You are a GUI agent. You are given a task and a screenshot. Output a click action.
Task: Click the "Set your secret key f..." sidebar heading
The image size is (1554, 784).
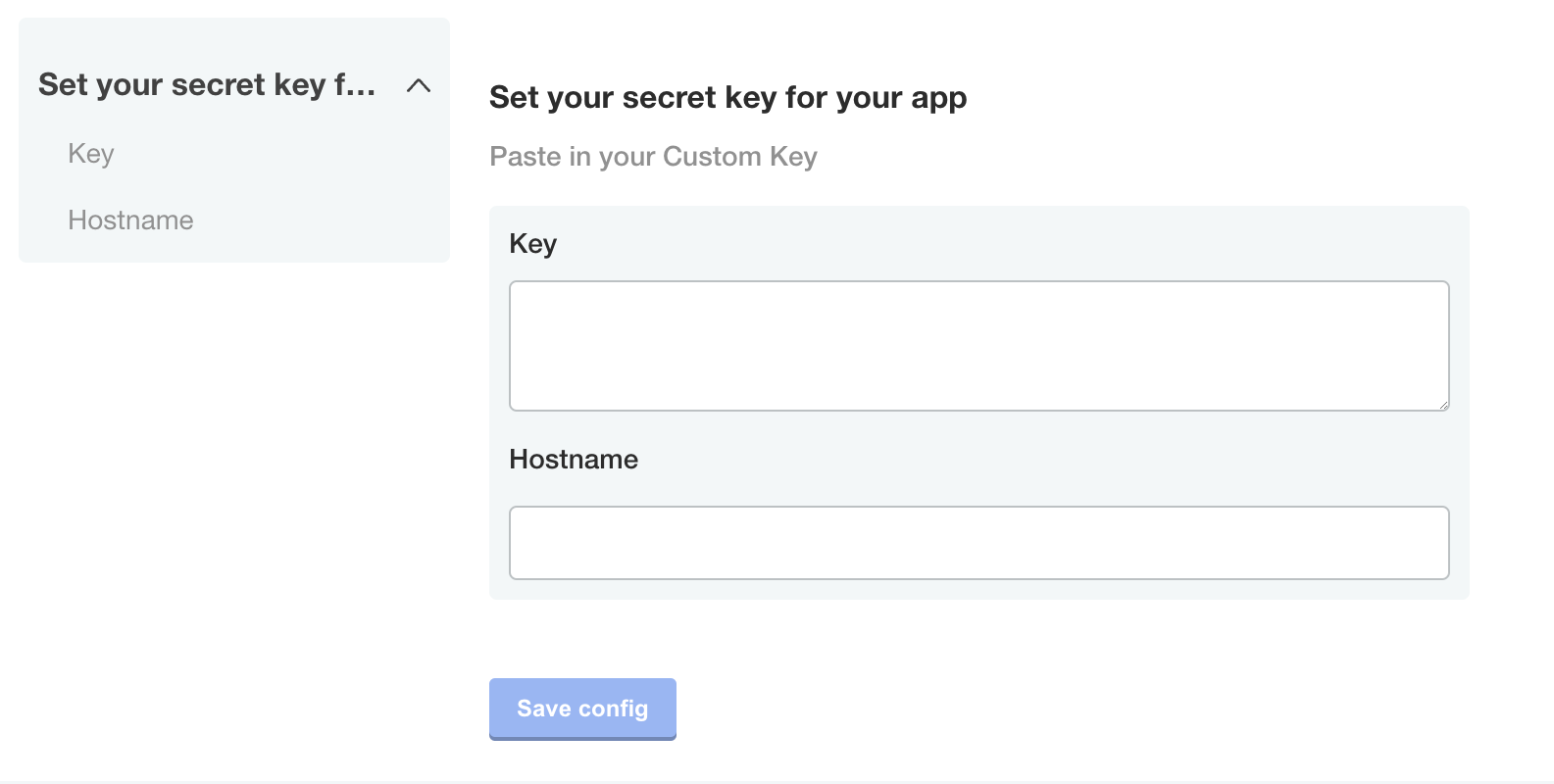click(x=207, y=85)
